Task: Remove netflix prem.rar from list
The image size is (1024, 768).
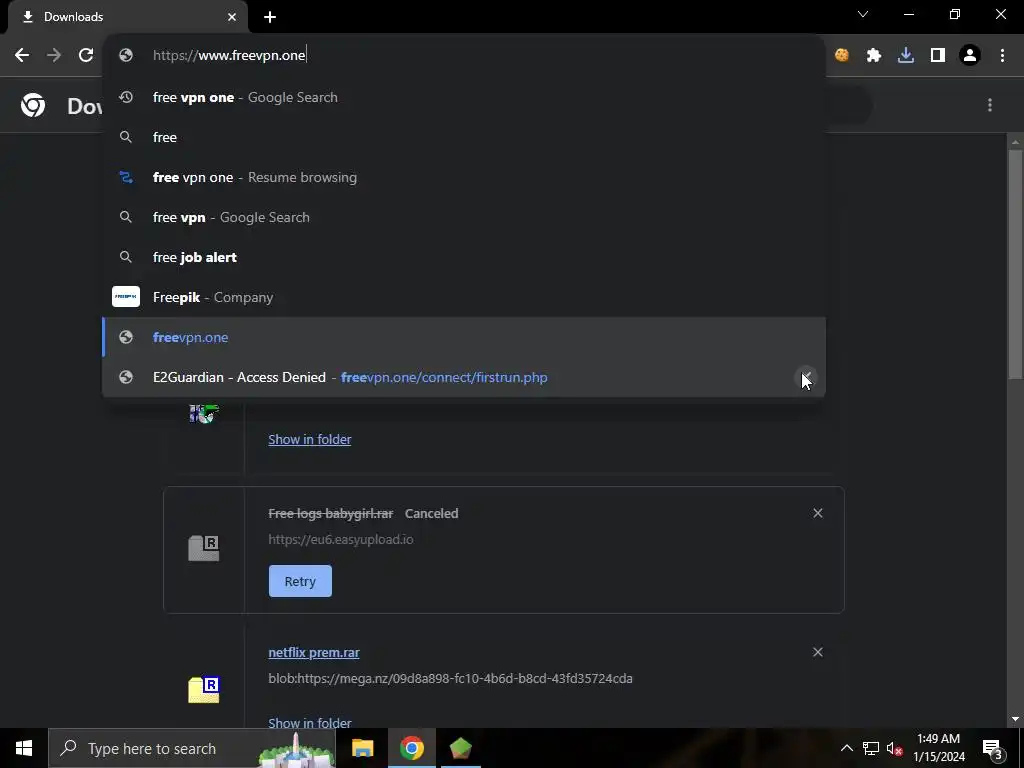Action: [x=818, y=652]
